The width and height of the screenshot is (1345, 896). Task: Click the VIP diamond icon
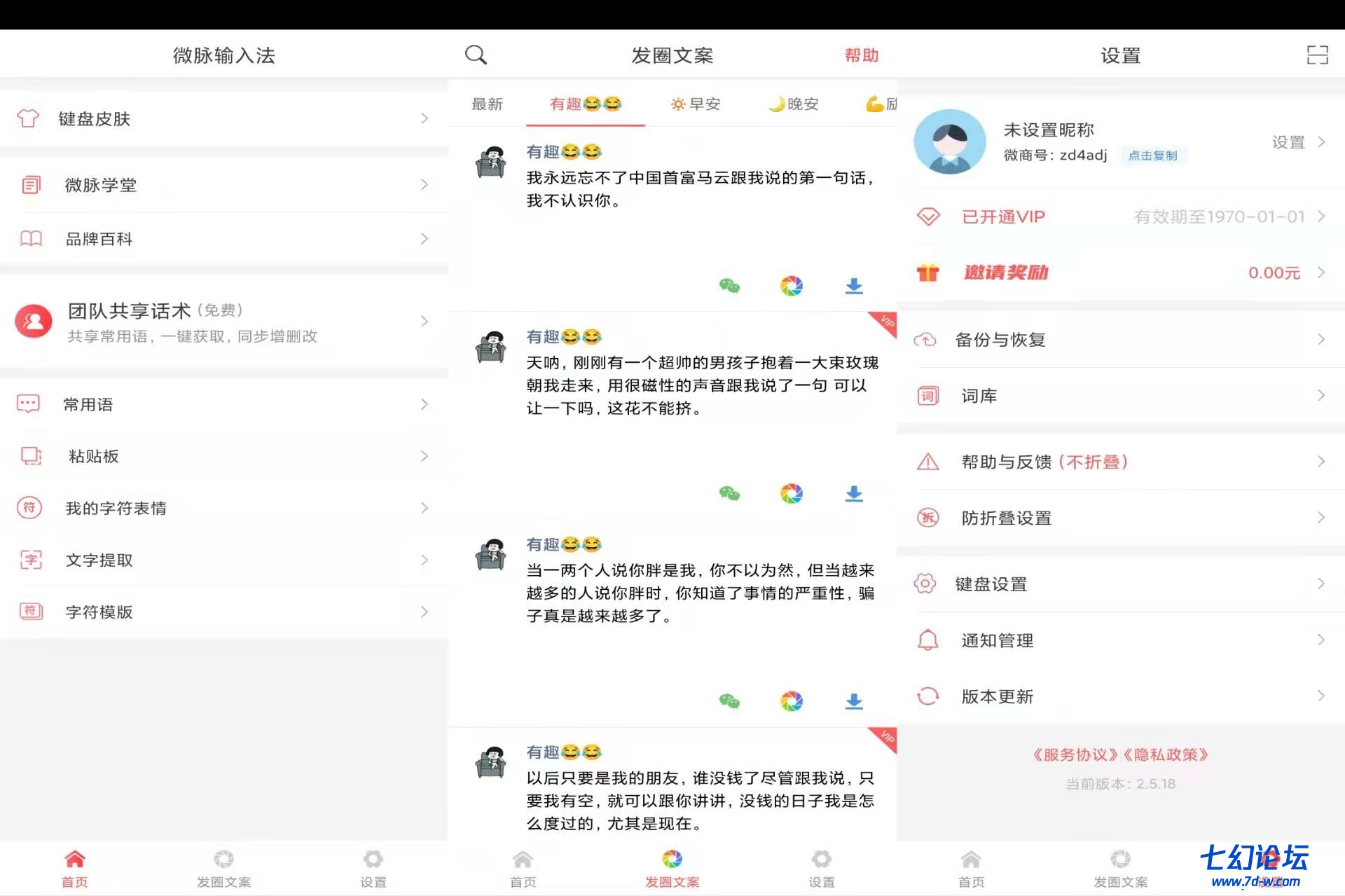[x=928, y=216]
